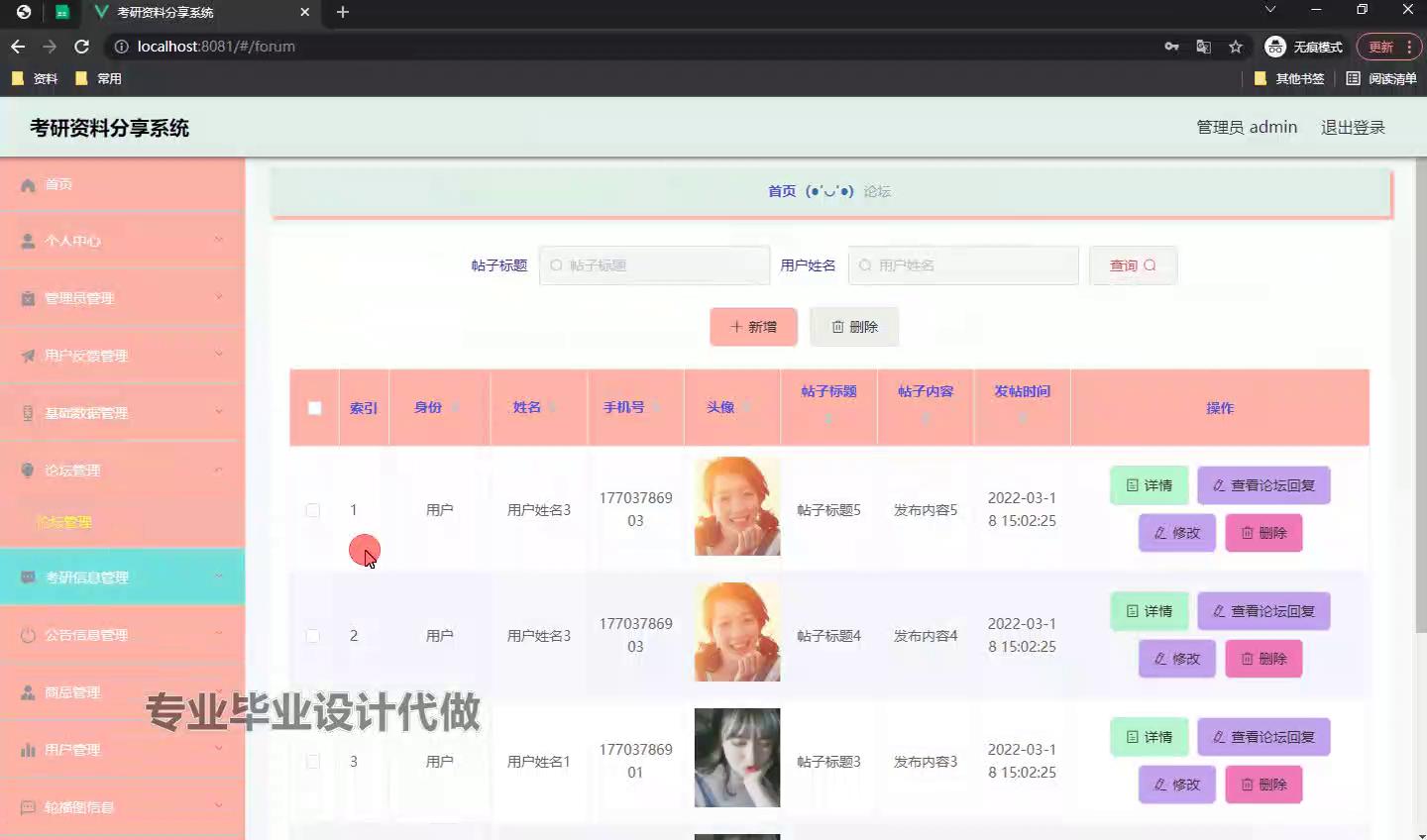Click the translate page icon in address bar
Viewport: 1427px width, 840px height.
(x=1203, y=47)
